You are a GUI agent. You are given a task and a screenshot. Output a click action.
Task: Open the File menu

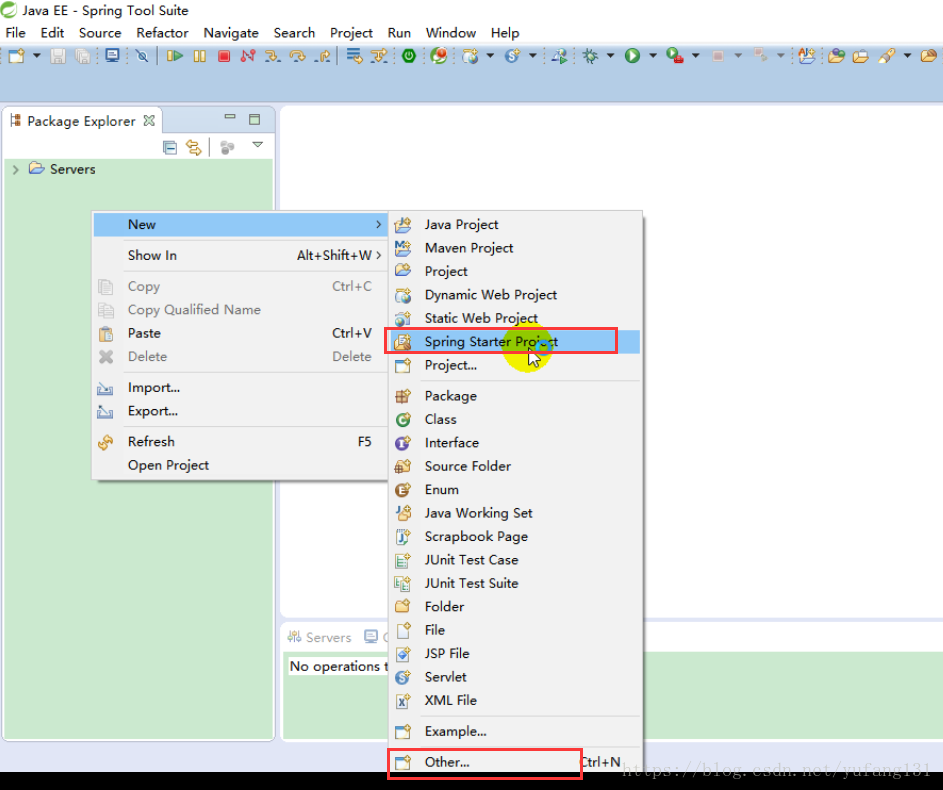click(x=16, y=32)
